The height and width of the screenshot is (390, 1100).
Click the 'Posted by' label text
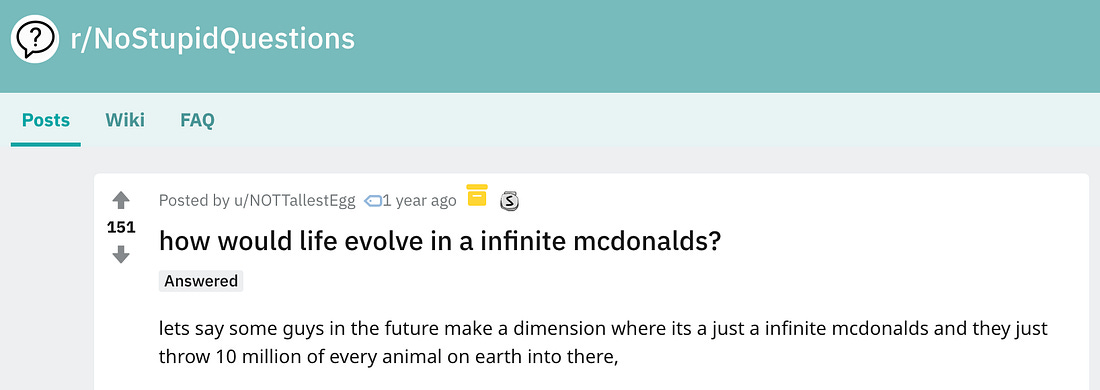pos(194,201)
